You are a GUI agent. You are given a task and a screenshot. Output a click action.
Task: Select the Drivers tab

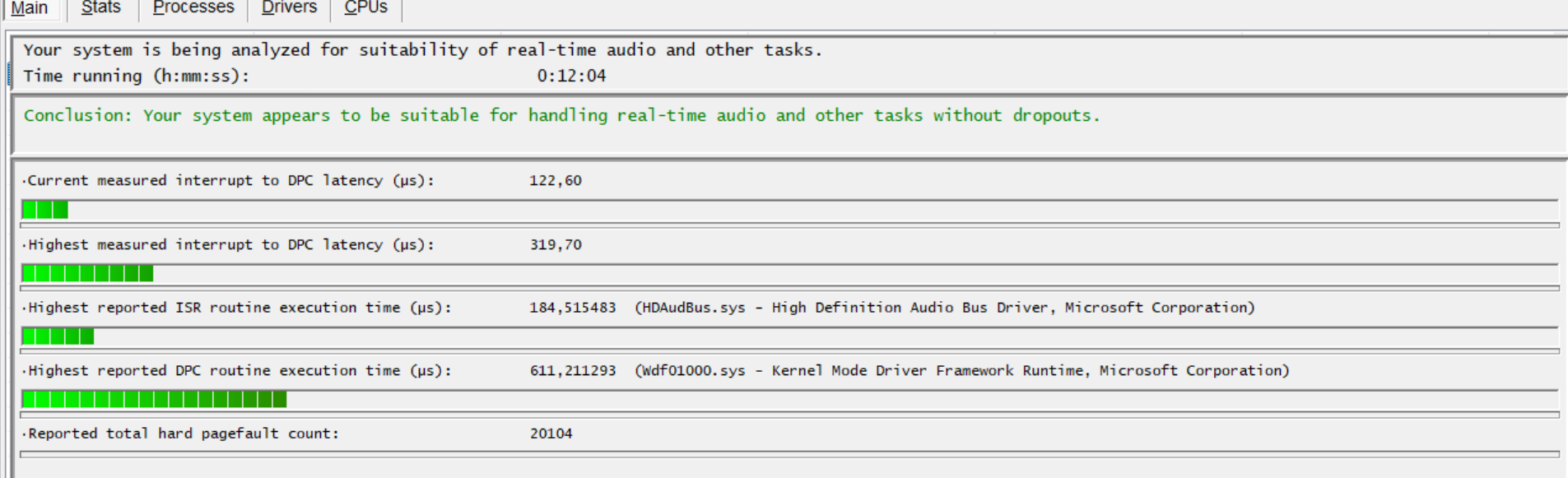(289, 8)
